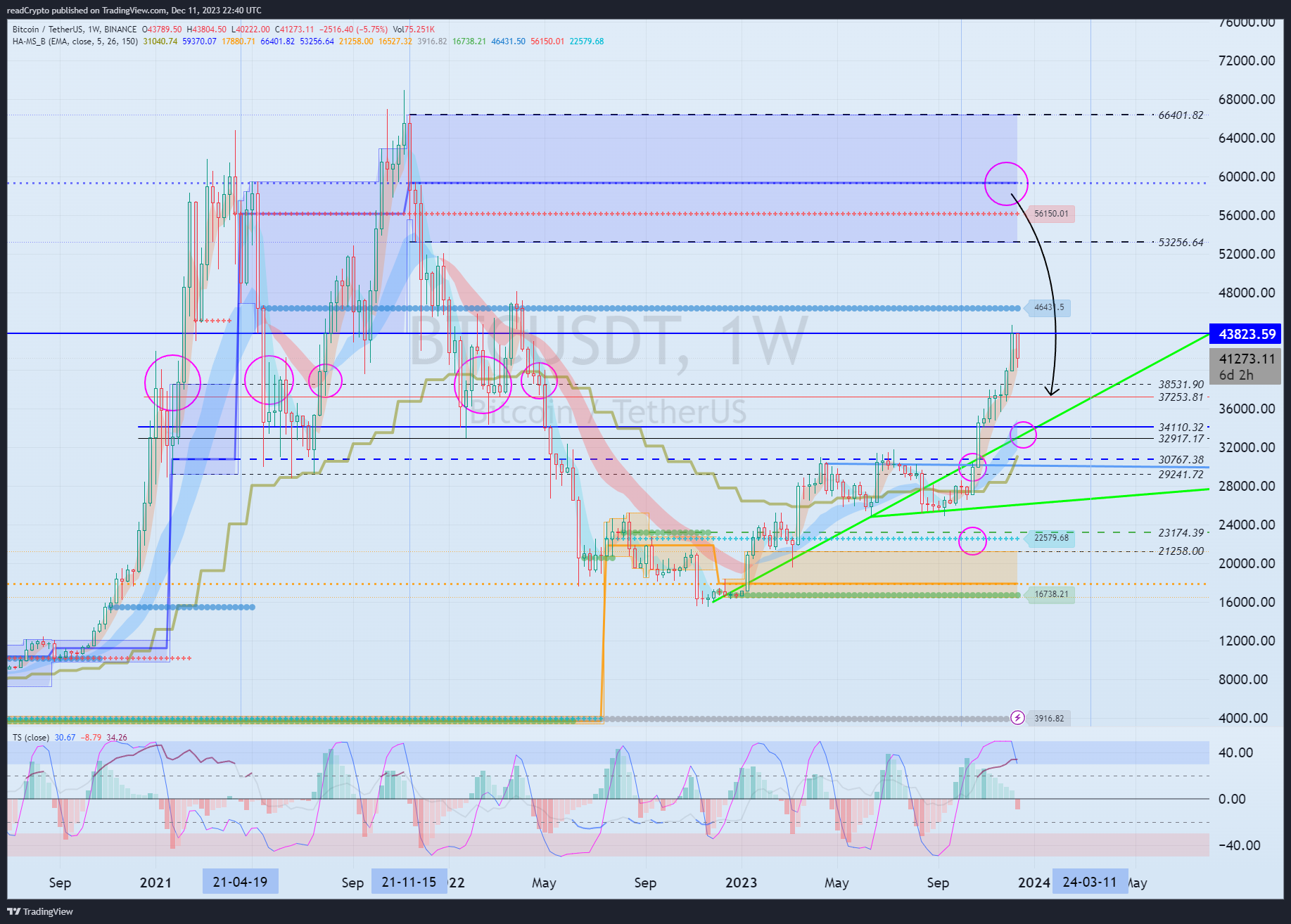
Task: Click the 2024 label on the time axis
Action: (x=1034, y=883)
